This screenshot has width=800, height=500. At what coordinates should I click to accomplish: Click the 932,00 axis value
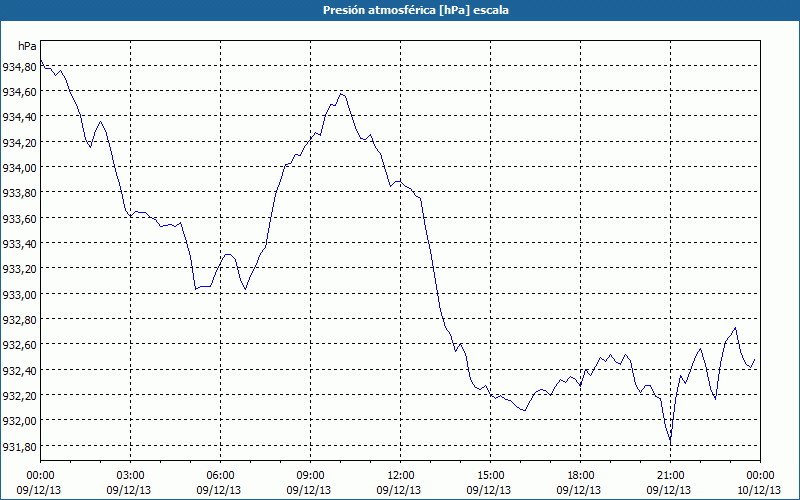click(x=19, y=421)
